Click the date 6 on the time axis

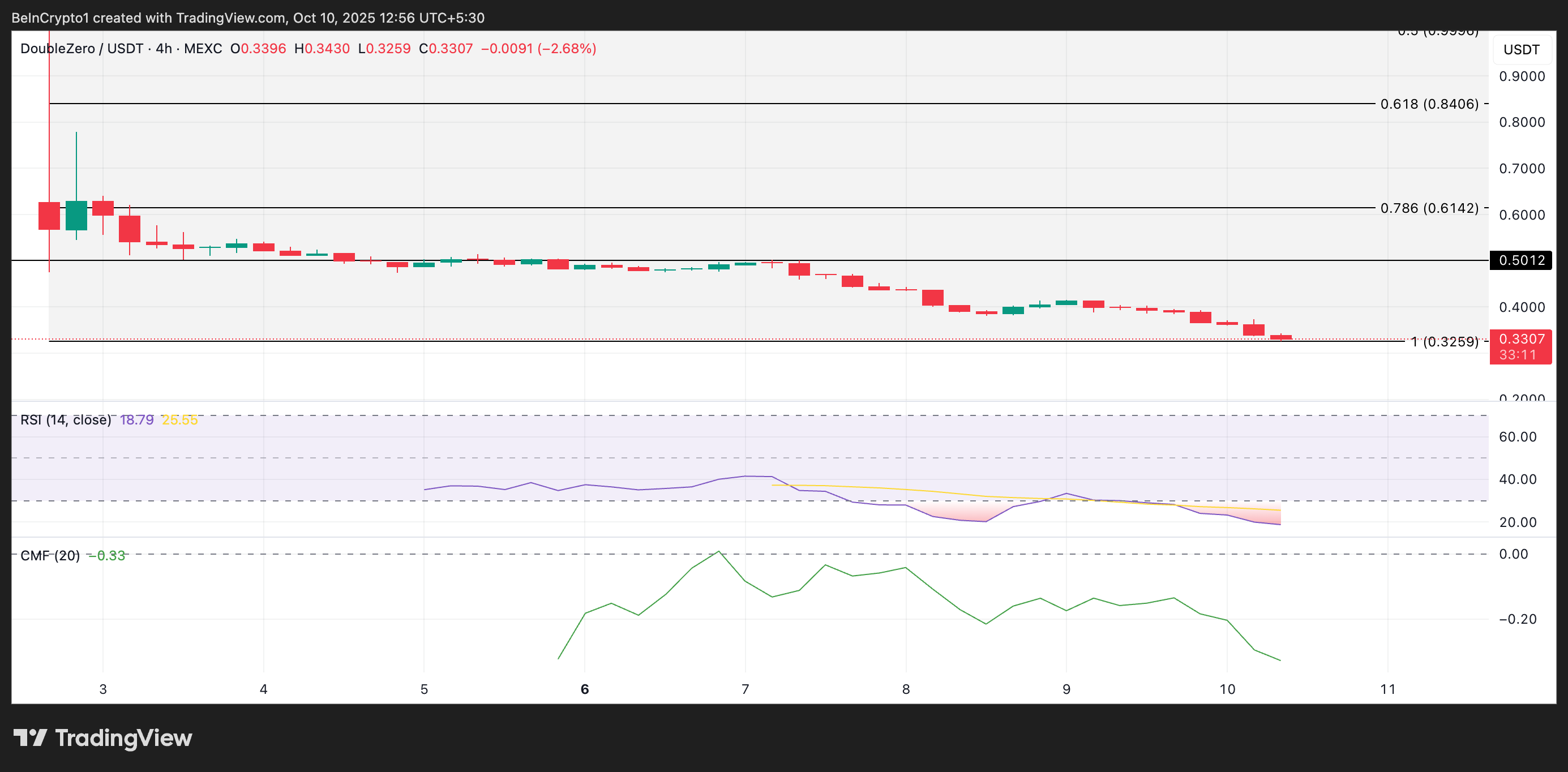click(584, 689)
